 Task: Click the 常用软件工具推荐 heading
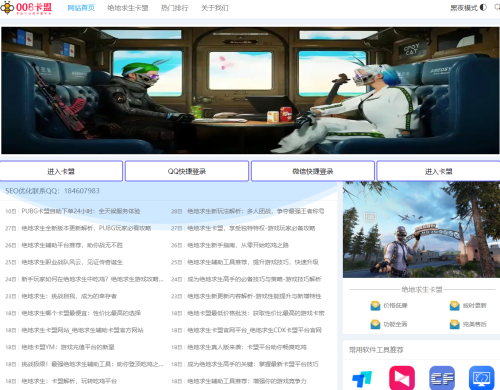pyautogui.click(x=376, y=350)
